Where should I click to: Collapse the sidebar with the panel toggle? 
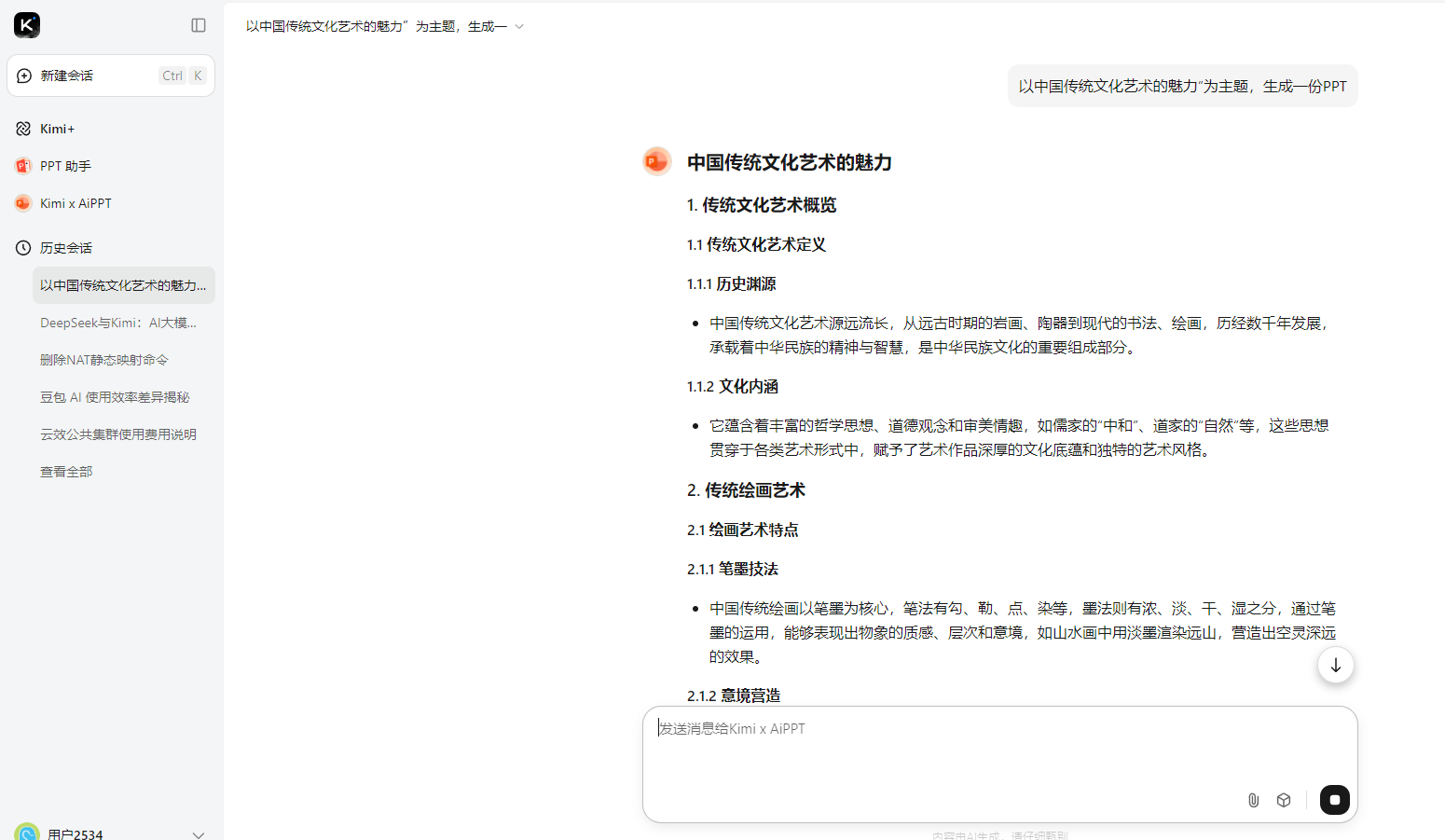click(199, 25)
